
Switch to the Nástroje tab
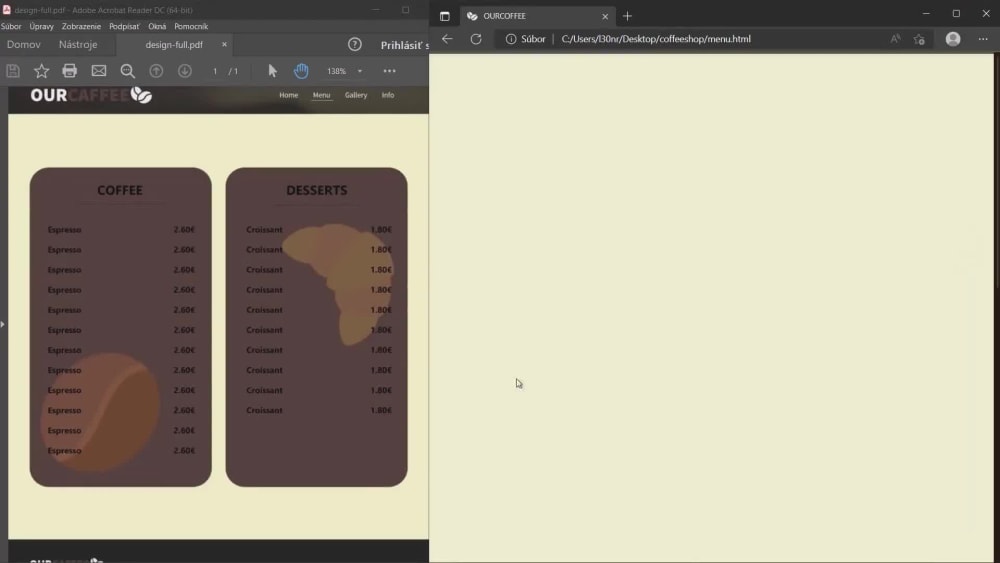(x=78, y=44)
